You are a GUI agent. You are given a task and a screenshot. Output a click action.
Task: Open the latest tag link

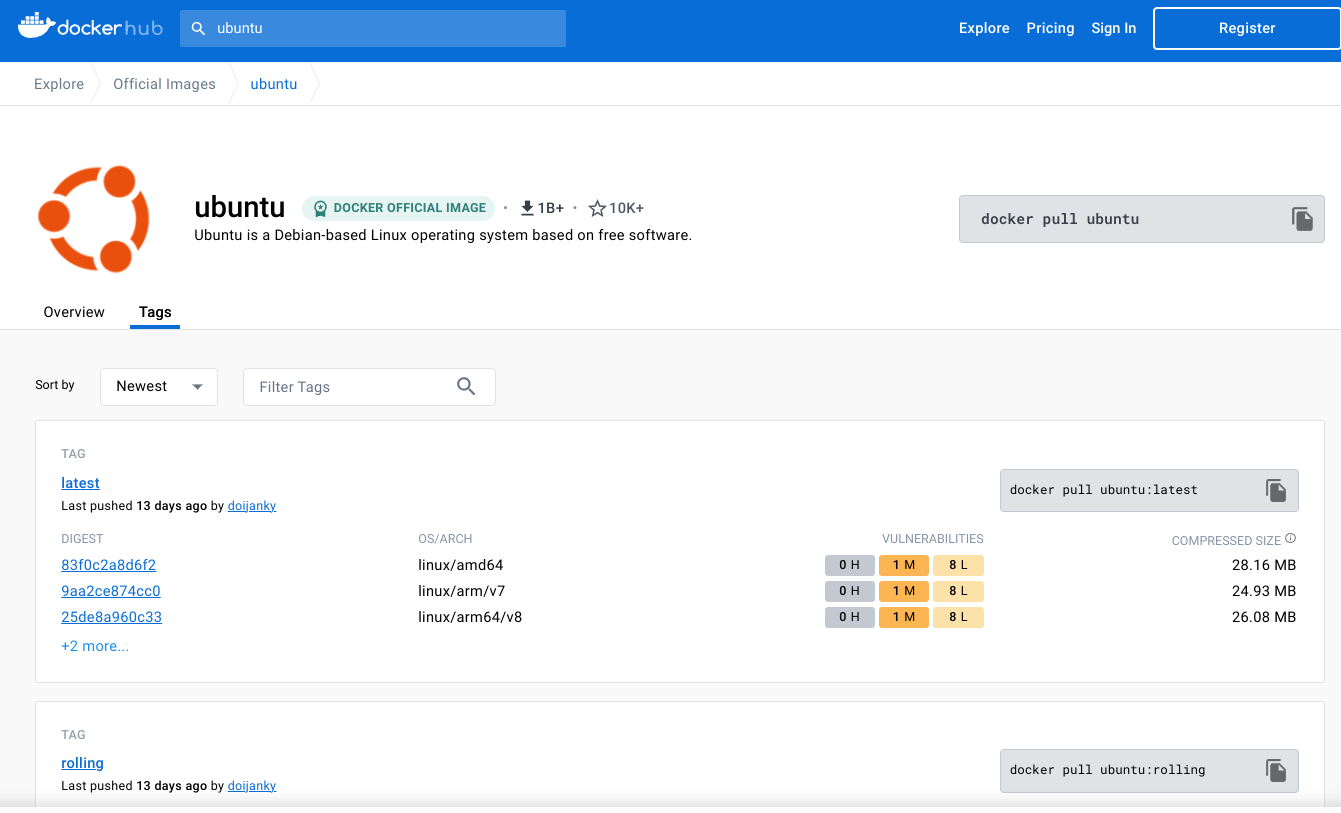(x=80, y=483)
